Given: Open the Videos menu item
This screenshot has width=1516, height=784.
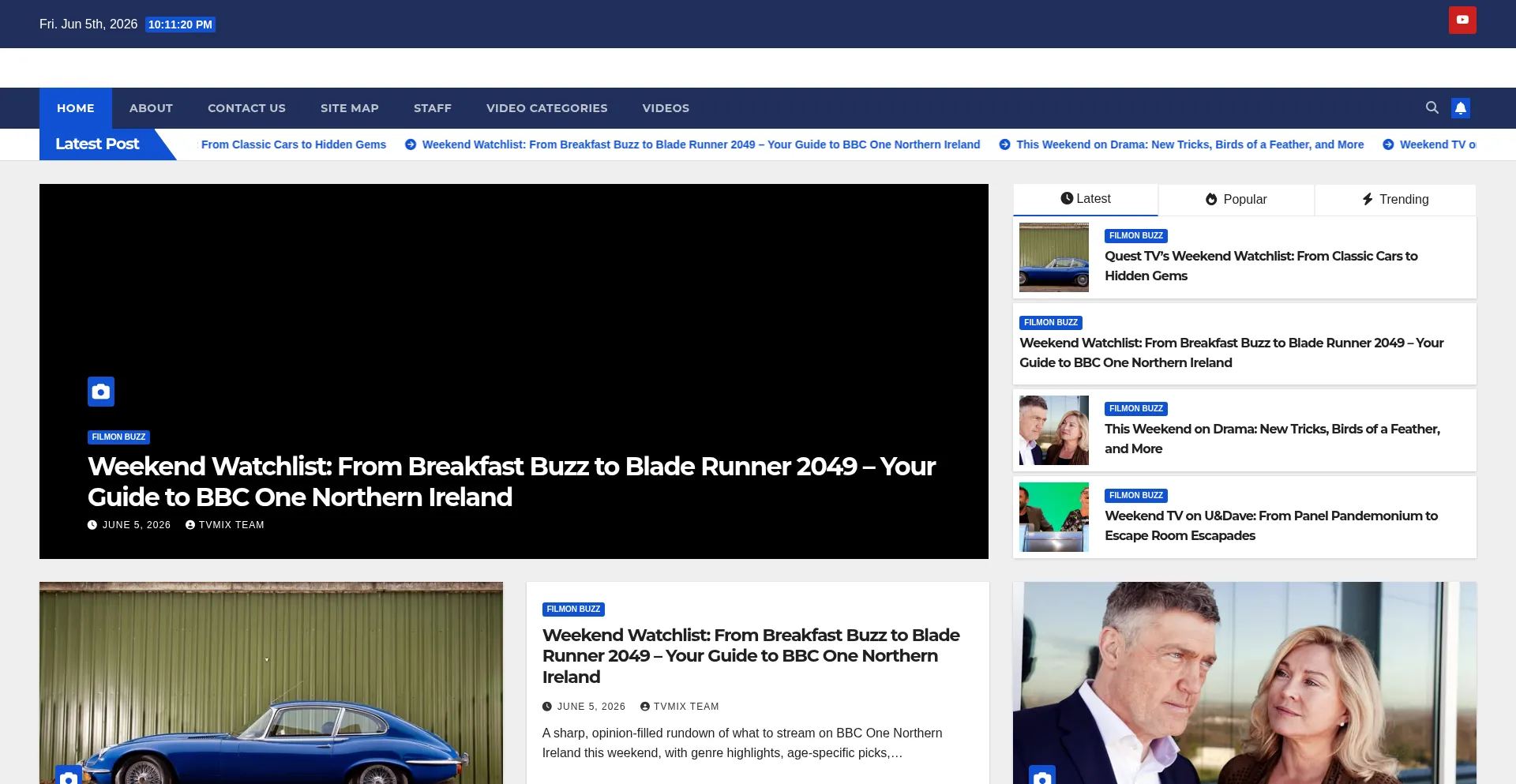Looking at the screenshot, I should (666, 108).
